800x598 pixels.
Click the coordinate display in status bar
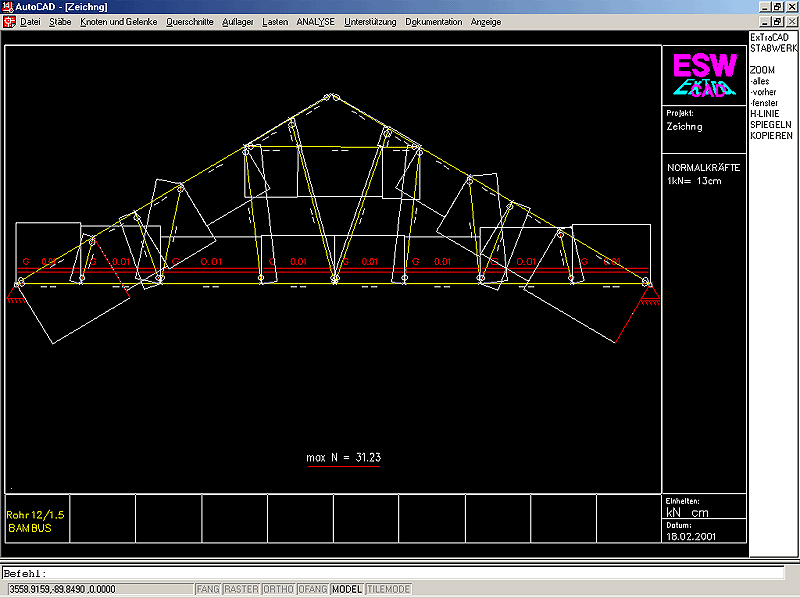pos(100,589)
